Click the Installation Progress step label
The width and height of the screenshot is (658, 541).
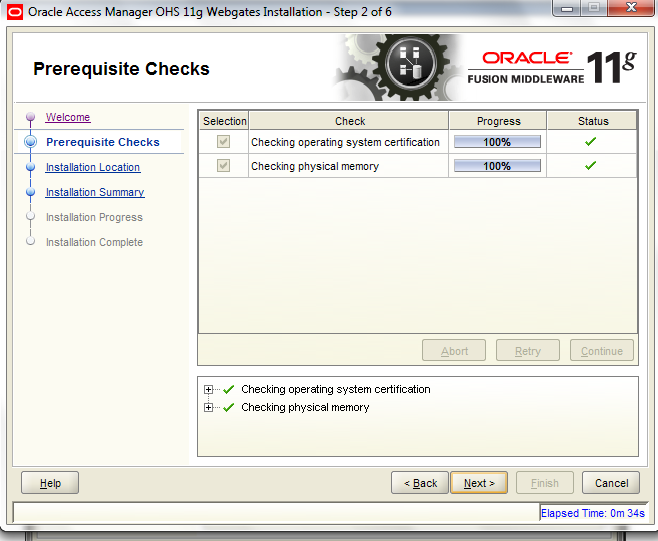(x=94, y=217)
